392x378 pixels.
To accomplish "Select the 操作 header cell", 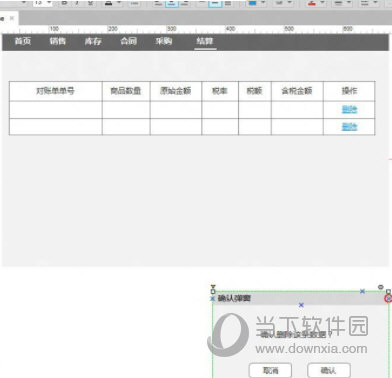I will pos(349,91).
